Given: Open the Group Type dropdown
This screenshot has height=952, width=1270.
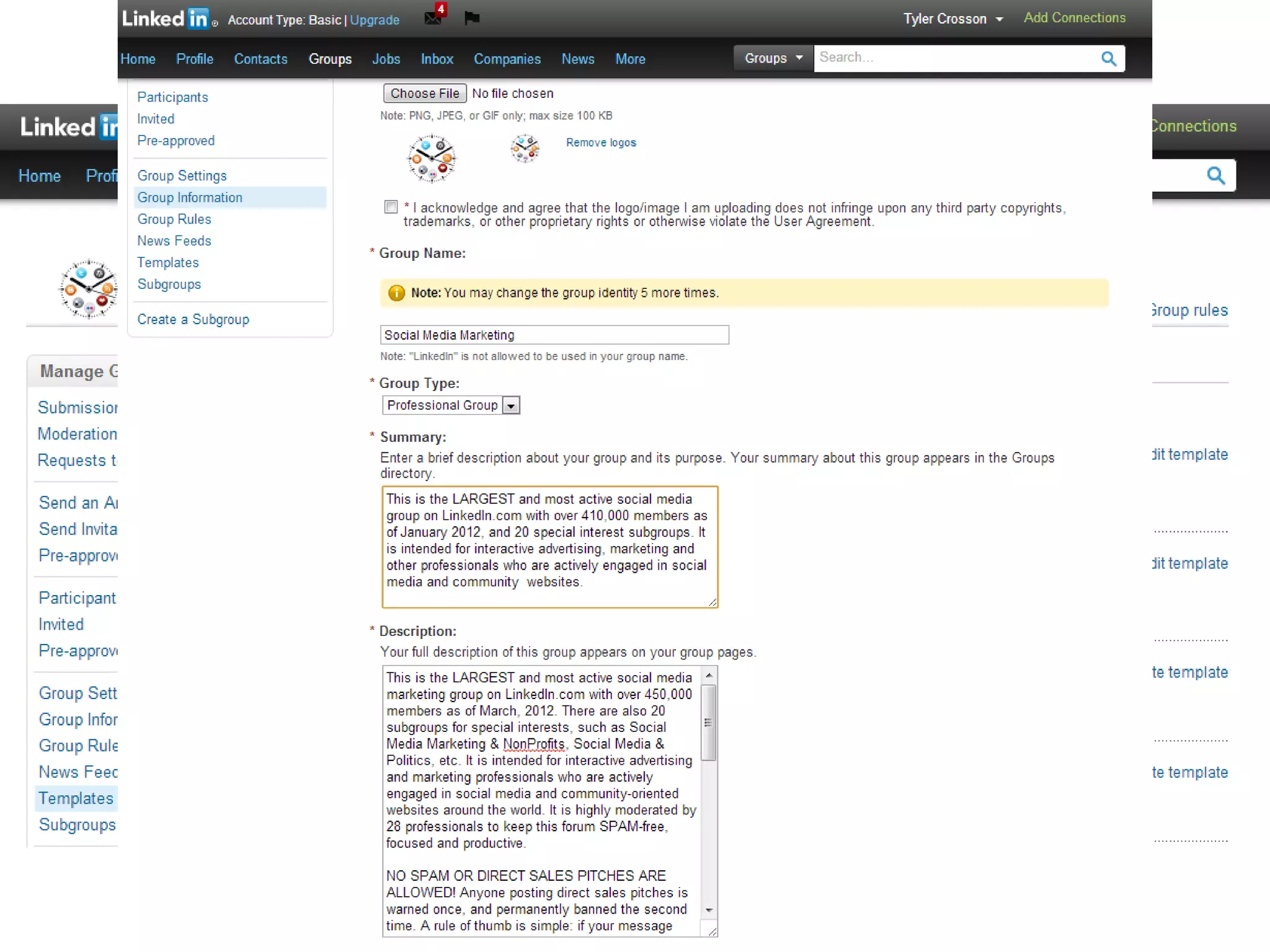Looking at the screenshot, I should [x=451, y=405].
